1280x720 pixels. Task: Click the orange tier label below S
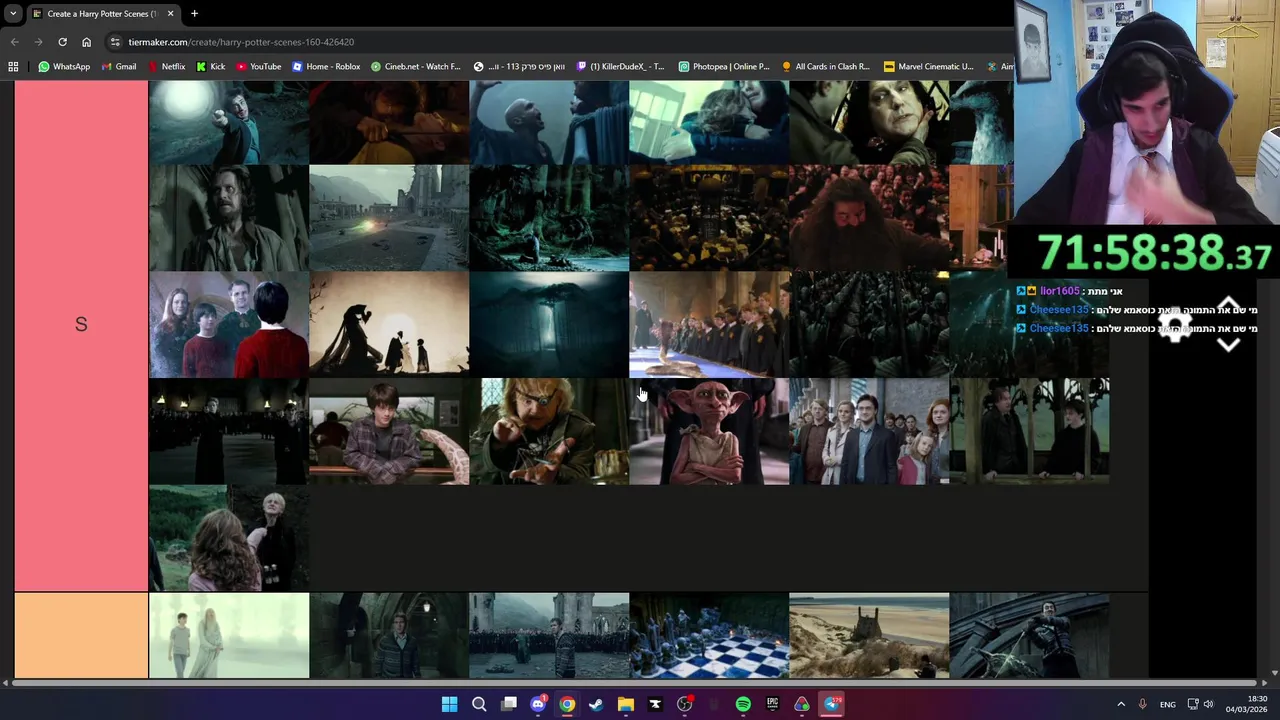(81, 636)
